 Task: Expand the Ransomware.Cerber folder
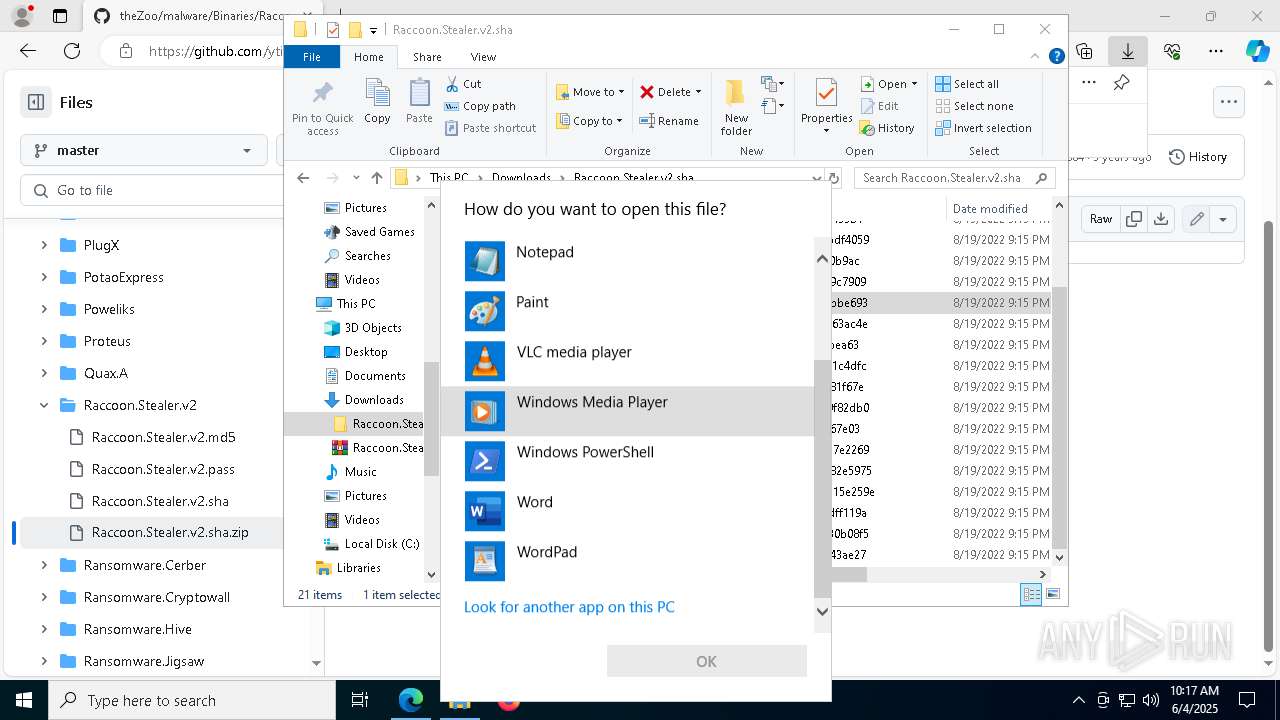[44, 565]
